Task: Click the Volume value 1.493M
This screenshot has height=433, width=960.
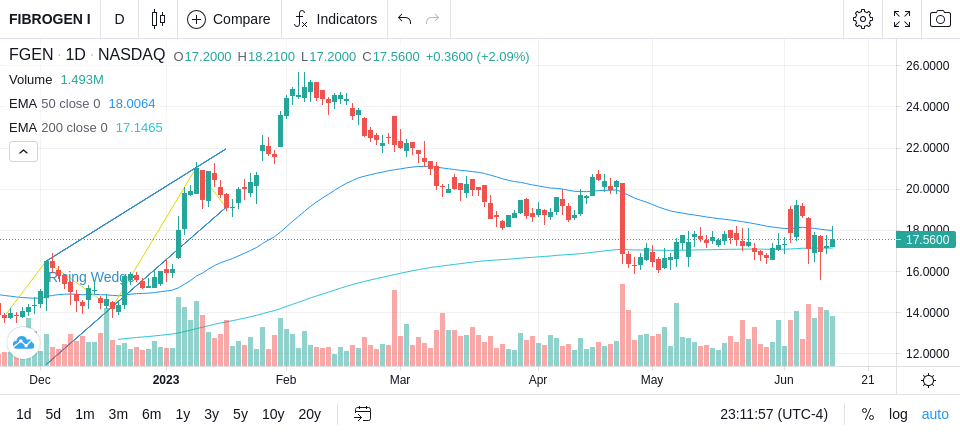Action: pyautogui.click(x=82, y=80)
